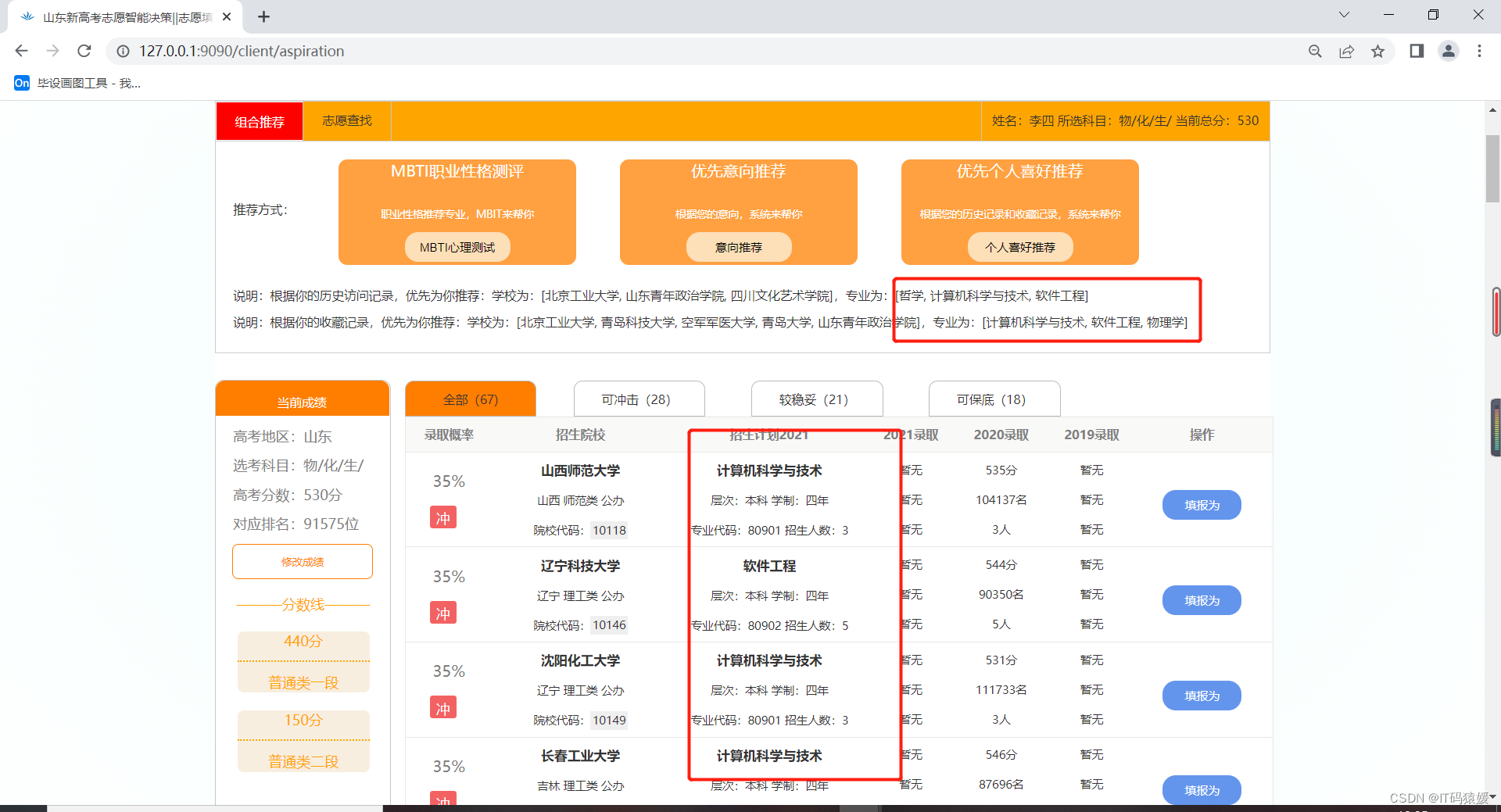Click the 修改成绩 button
The width and height of the screenshot is (1501, 812).
pyautogui.click(x=303, y=561)
